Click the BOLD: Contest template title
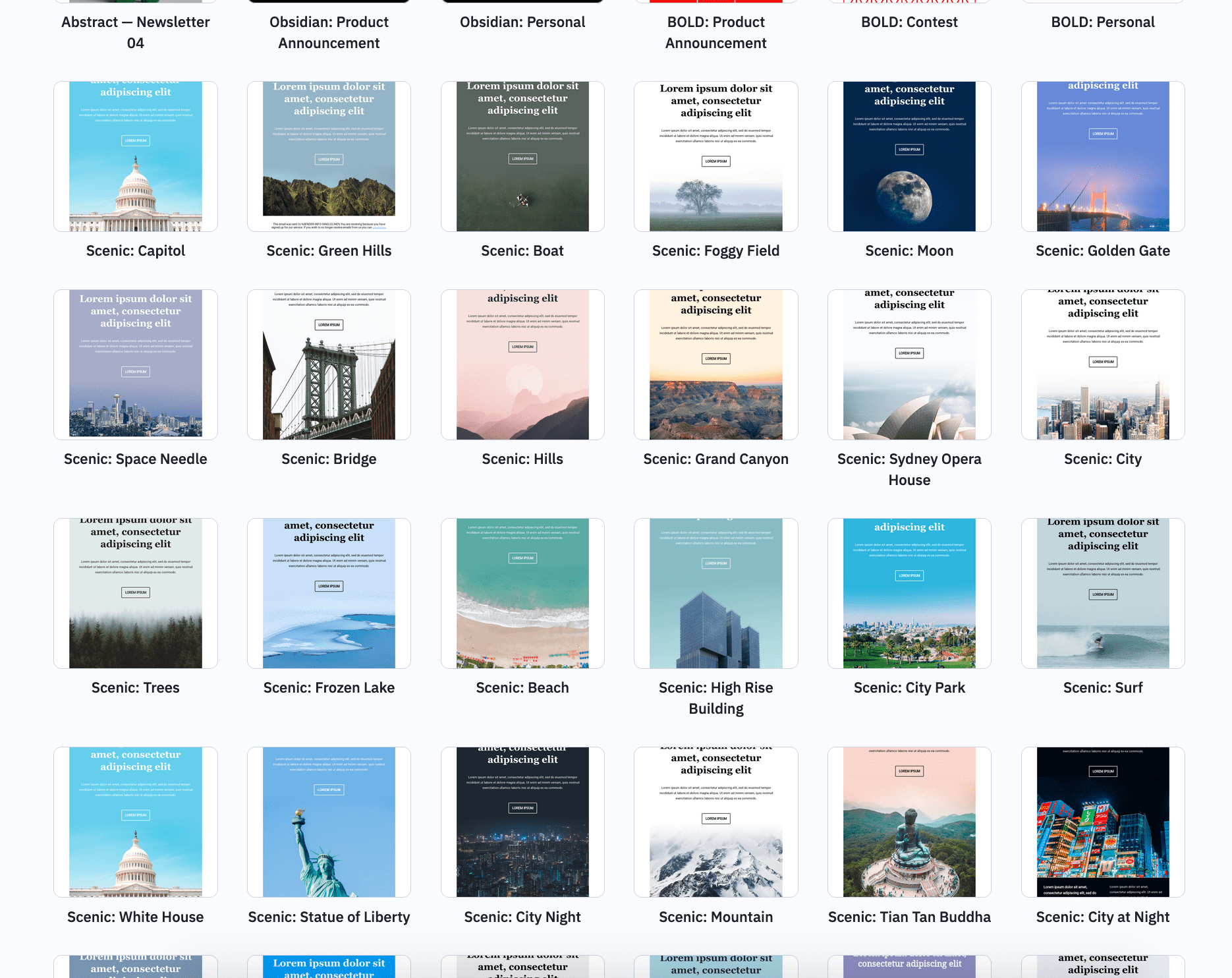Image resolution: width=1232 pixels, height=978 pixels. [909, 22]
